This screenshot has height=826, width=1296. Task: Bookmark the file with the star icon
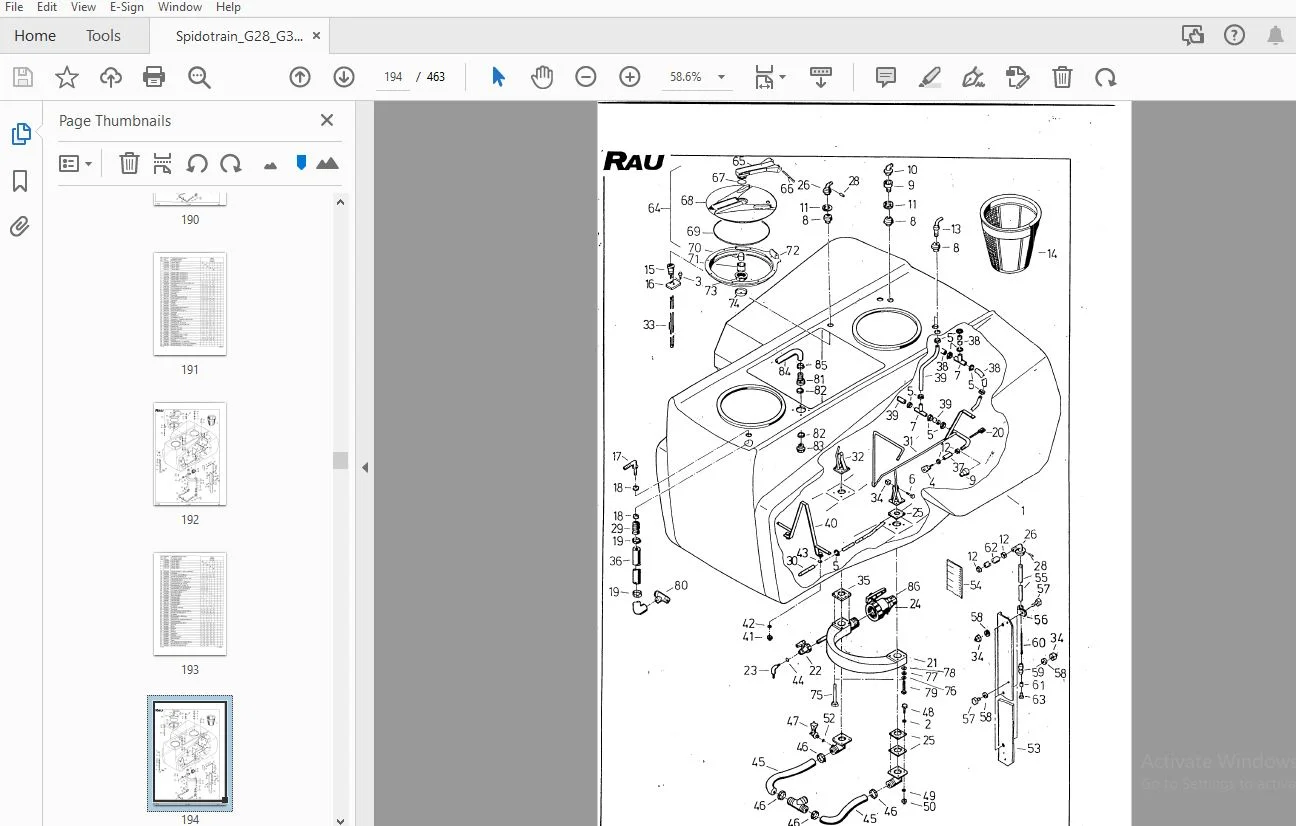[66, 77]
